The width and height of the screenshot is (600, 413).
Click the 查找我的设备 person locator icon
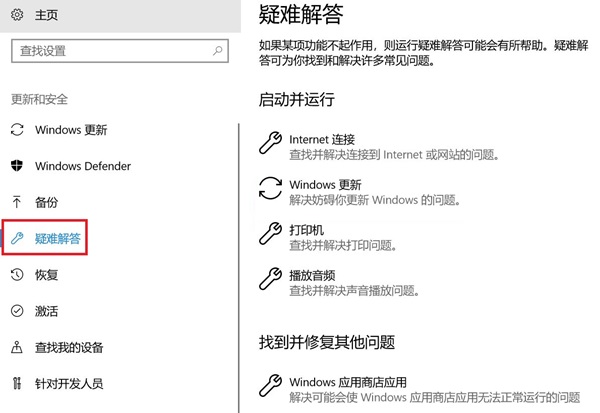(x=17, y=347)
